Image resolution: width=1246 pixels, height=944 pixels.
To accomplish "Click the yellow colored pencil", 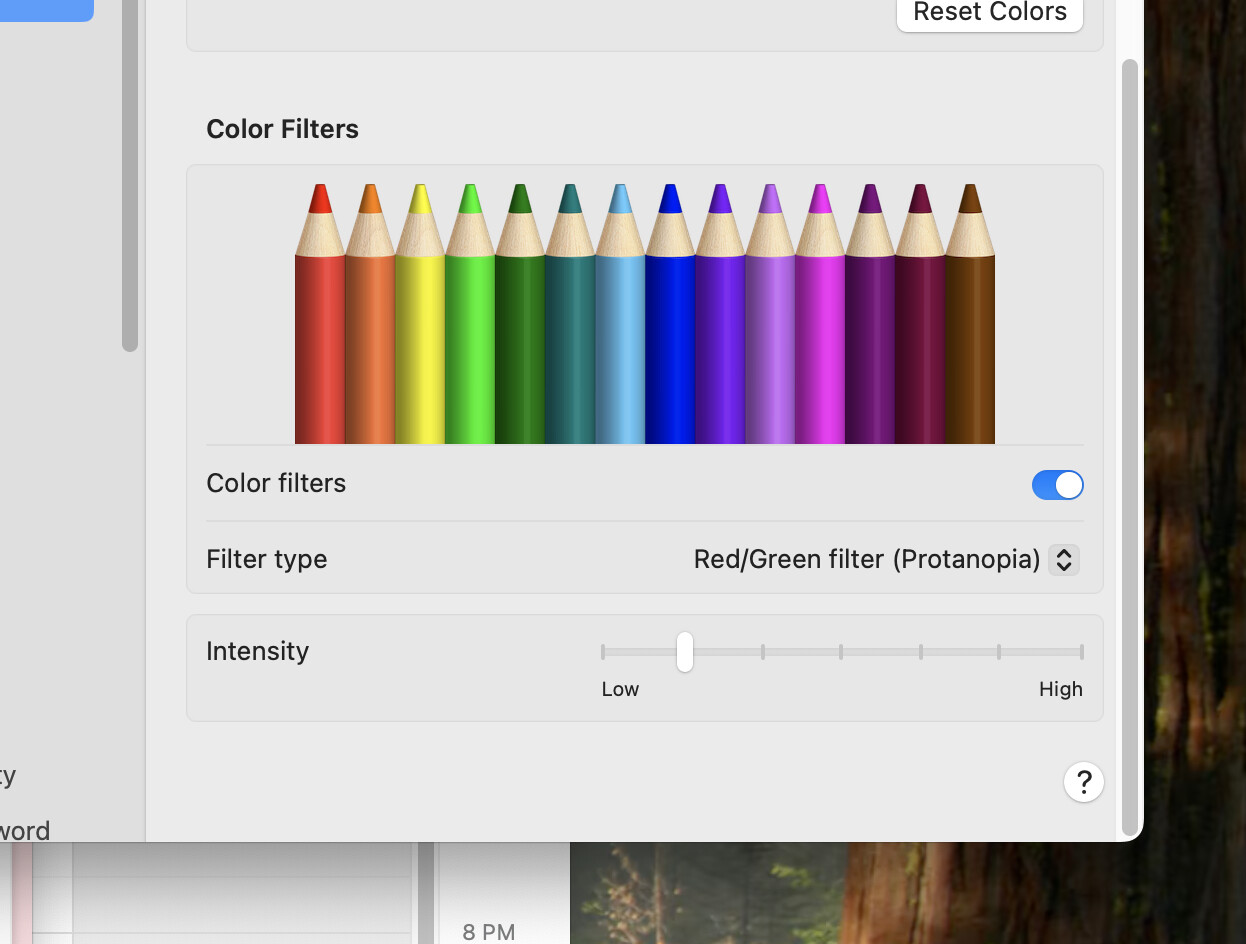I will 420,340.
